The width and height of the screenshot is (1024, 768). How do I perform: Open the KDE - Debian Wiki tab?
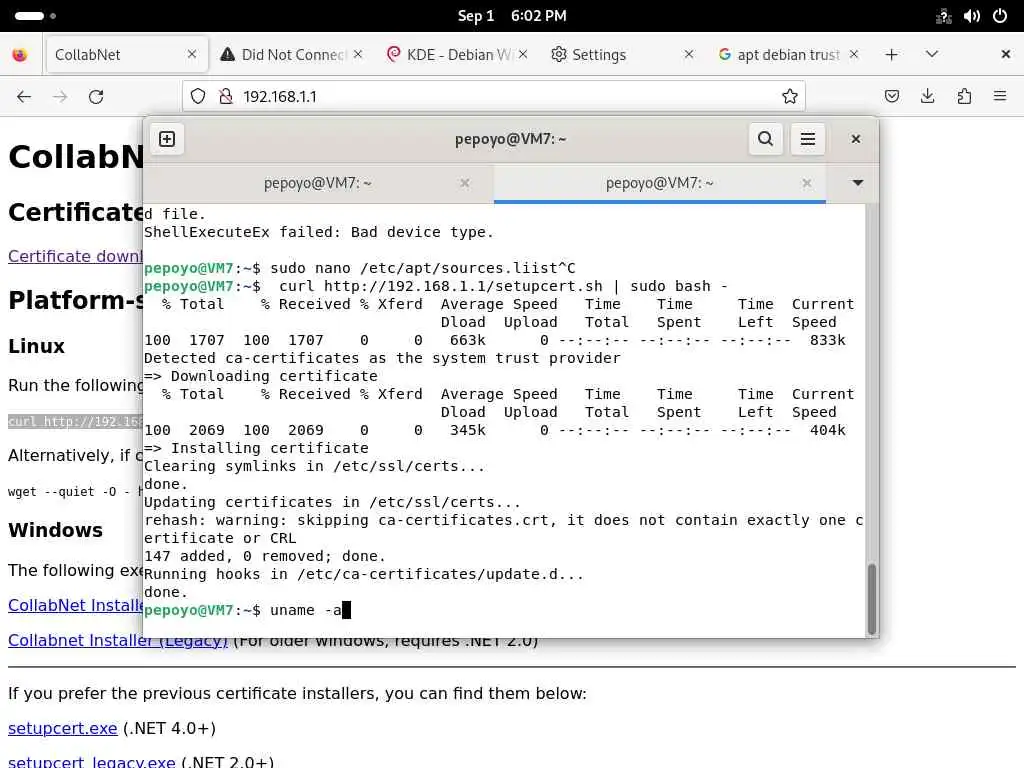click(x=457, y=55)
